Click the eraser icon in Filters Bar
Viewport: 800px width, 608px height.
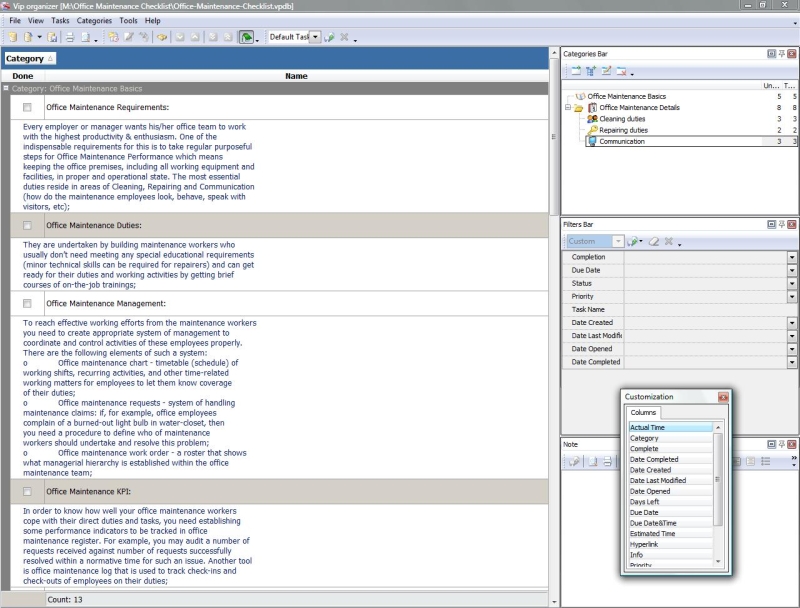pyautogui.click(x=653, y=242)
